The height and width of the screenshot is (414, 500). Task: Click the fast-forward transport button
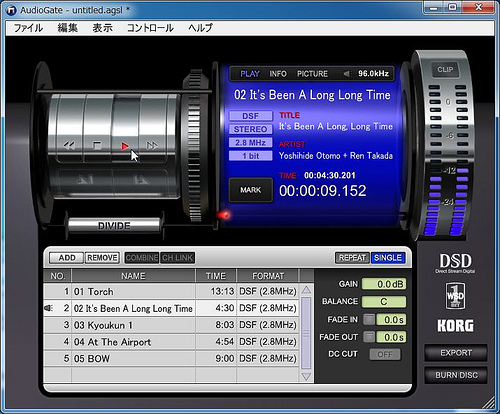pyautogui.click(x=152, y=146)
